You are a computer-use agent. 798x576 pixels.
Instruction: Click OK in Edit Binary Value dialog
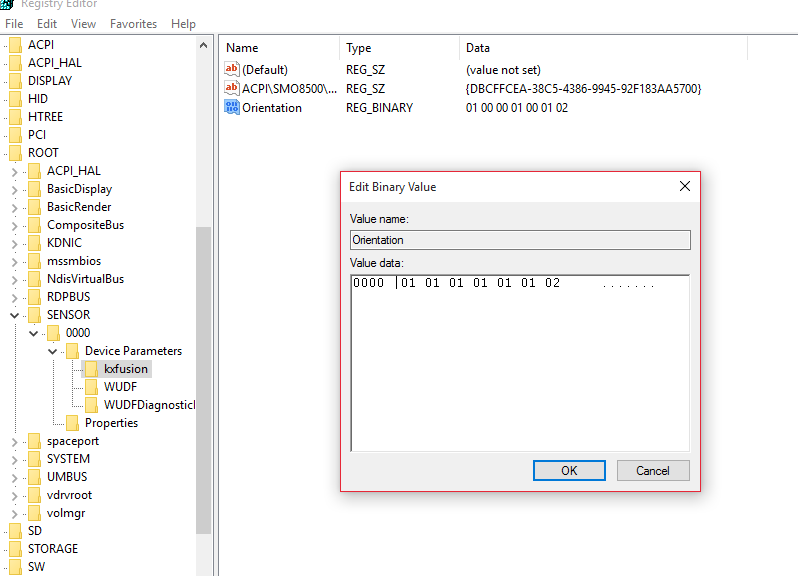coord(569,471)
